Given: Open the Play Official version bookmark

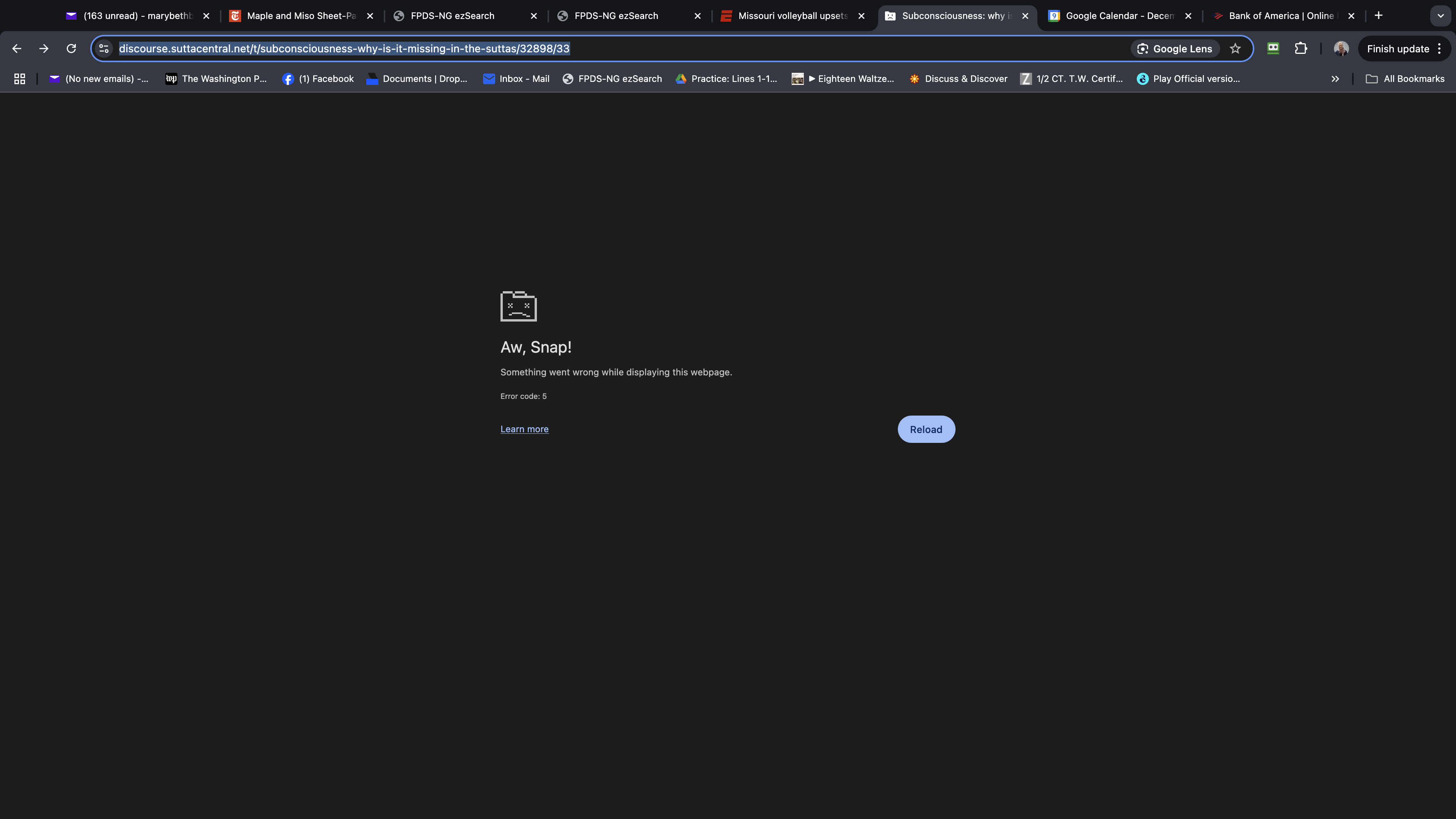Looking at the screenshot, I should click(1189, 78).
